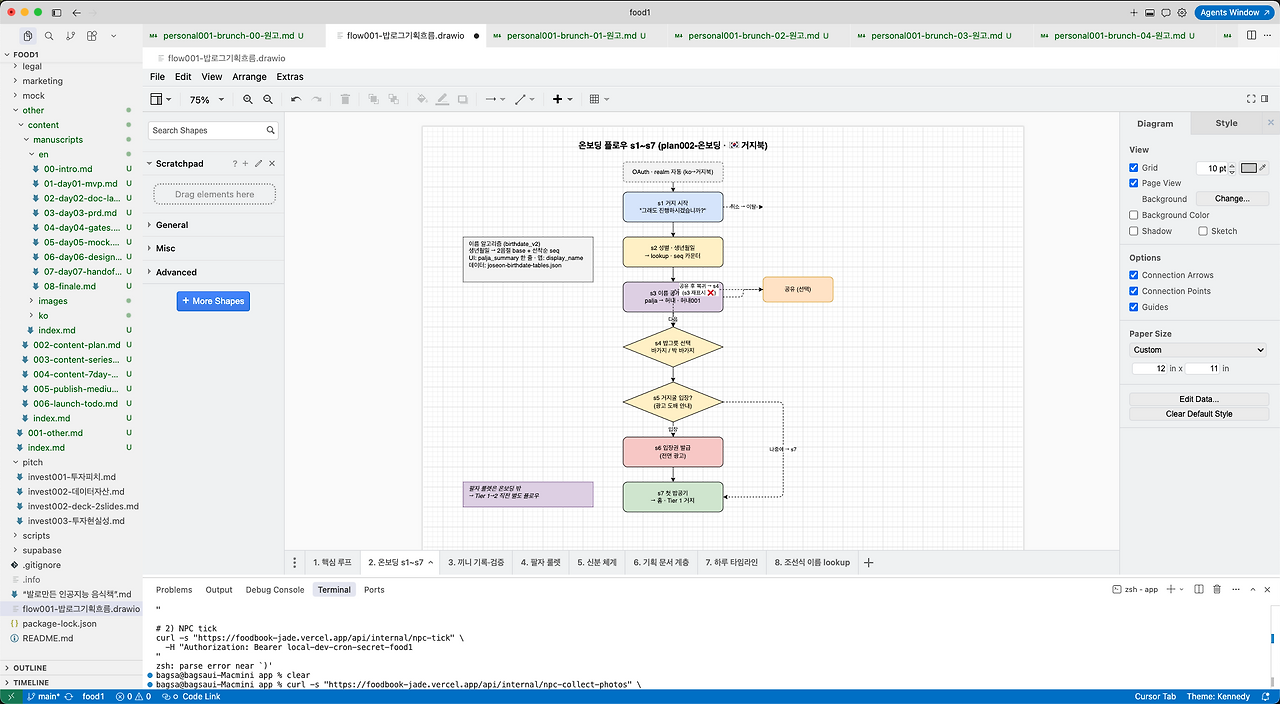The image size is (1280, 704).
Task: Toggle the Guides checkbox
Action: coord(1133,307)
